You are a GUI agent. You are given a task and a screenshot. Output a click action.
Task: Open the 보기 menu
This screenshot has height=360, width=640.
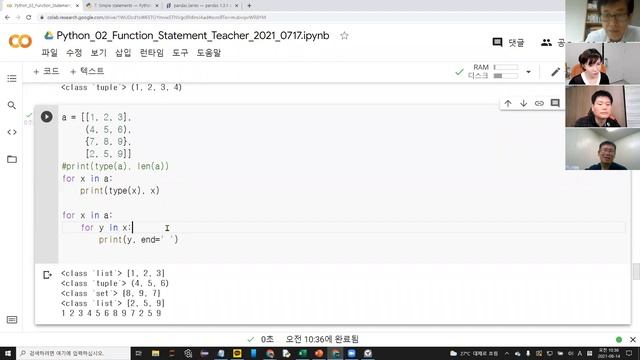click(x=98, y=53)
